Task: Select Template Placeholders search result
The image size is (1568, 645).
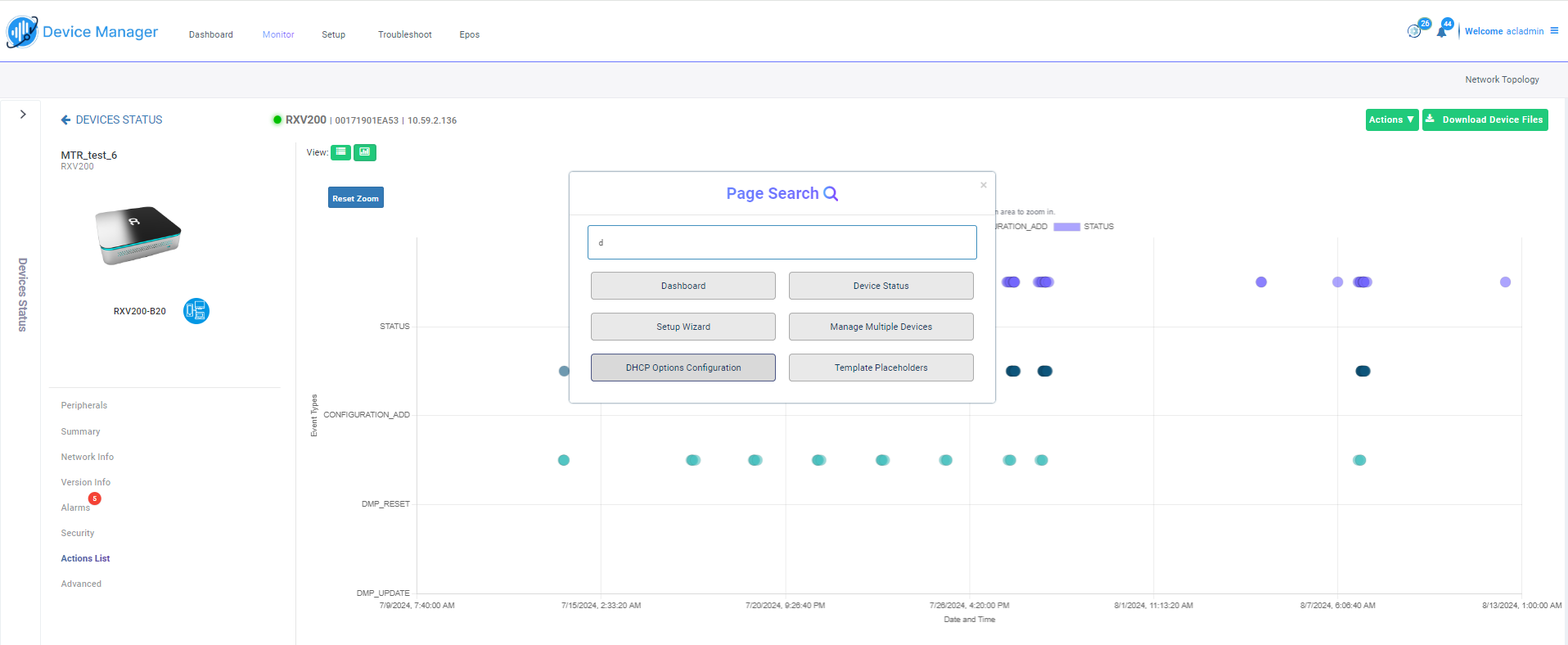Action: pos(881,368)
